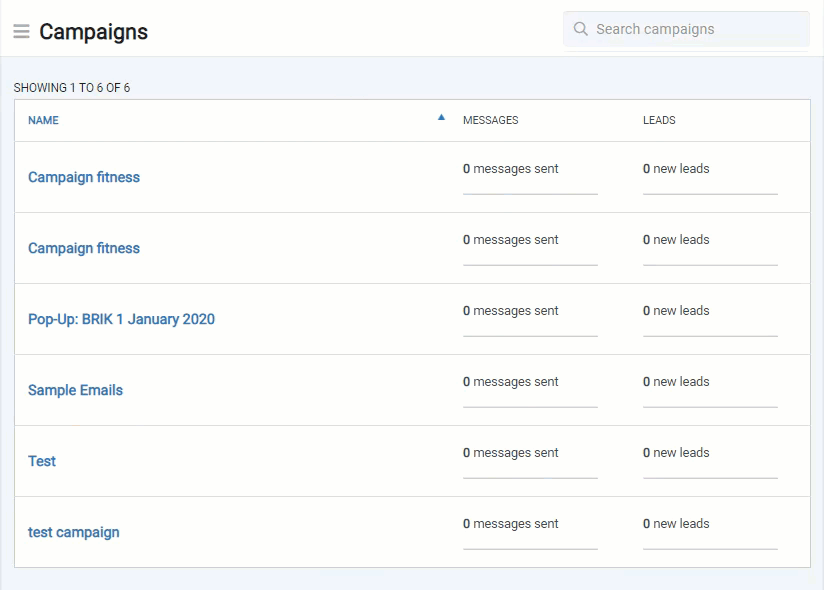Click 0 messages sent for Pop-Up campaign

(x=510, y=310)
